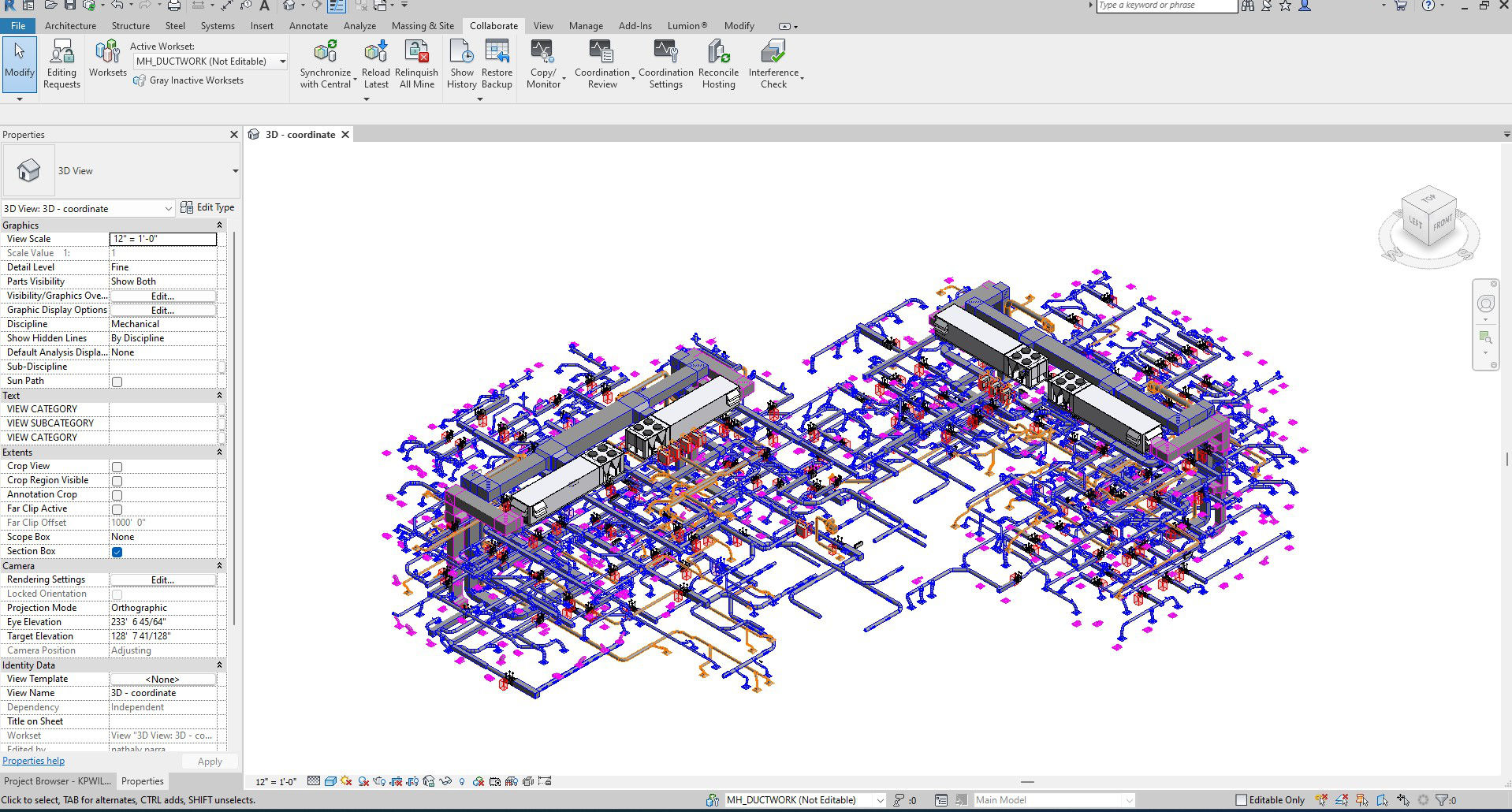Open the Properties help link
The width and height of the screenshot is (1512, 812).
(33, 761)
